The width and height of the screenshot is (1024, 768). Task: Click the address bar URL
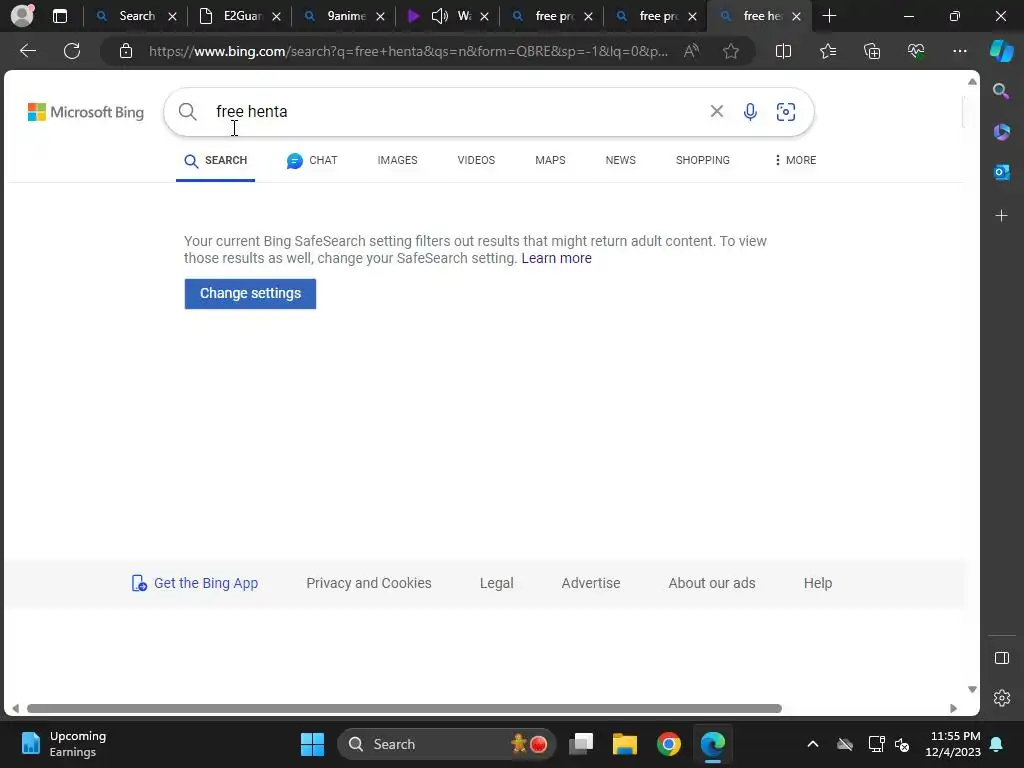(408, 51)
